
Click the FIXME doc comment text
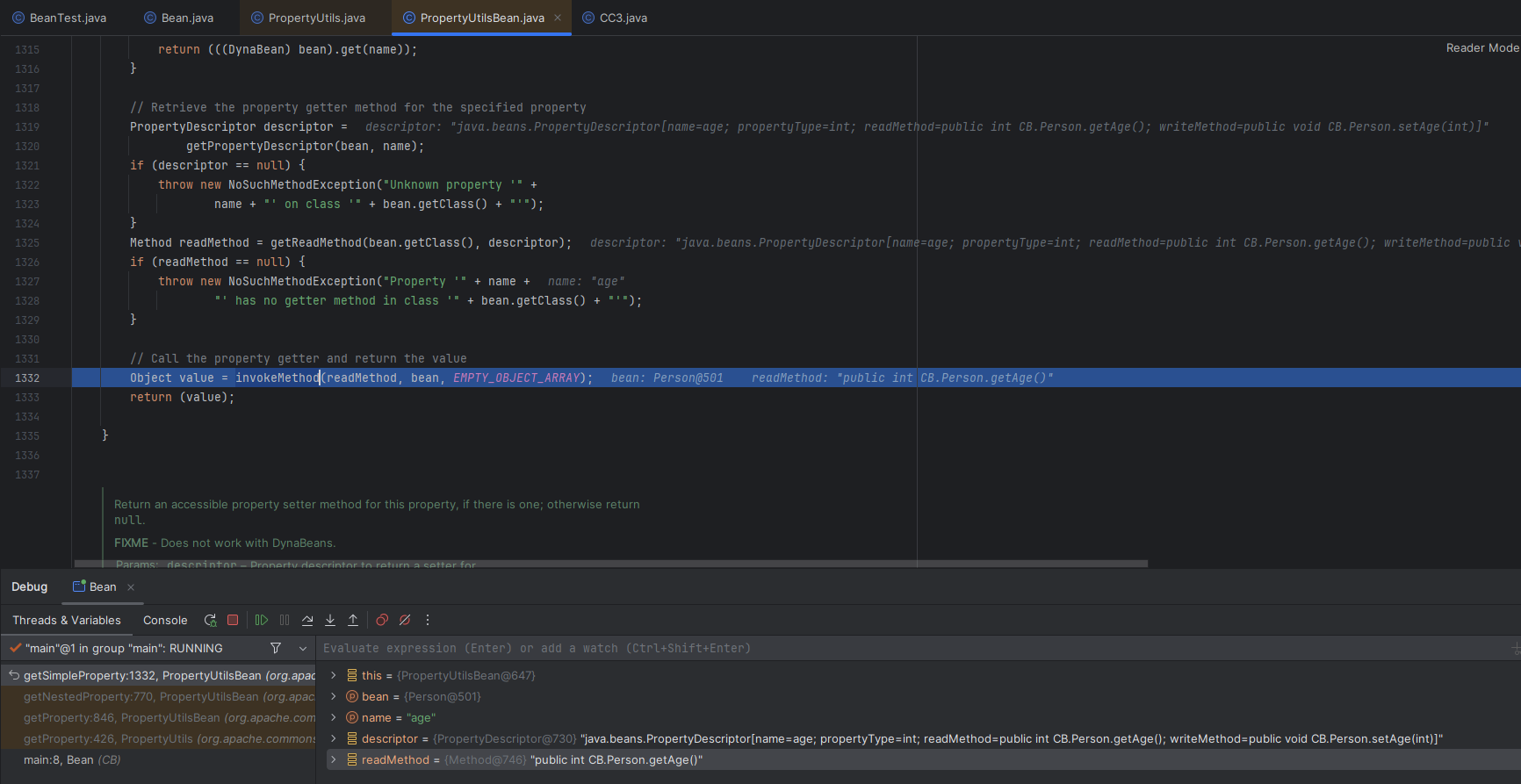point(225,543)
